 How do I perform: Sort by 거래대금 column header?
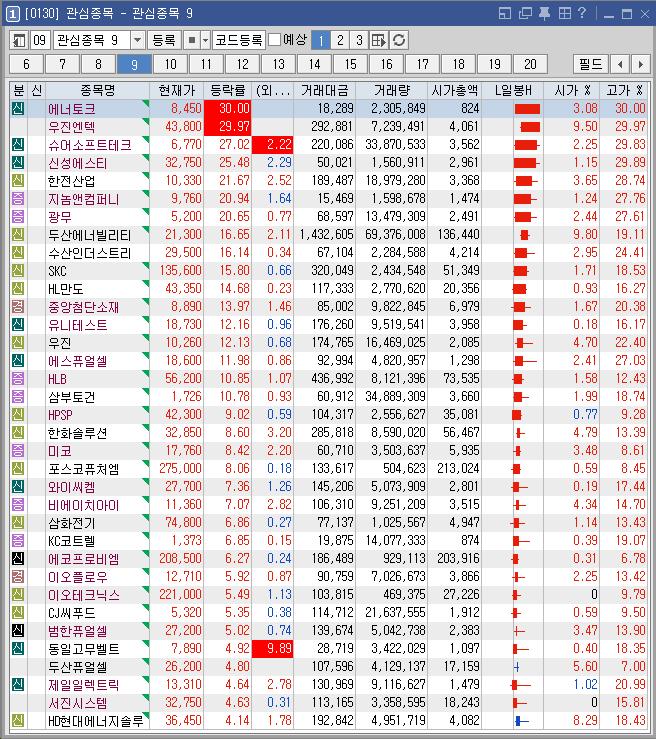pos(325,90)
